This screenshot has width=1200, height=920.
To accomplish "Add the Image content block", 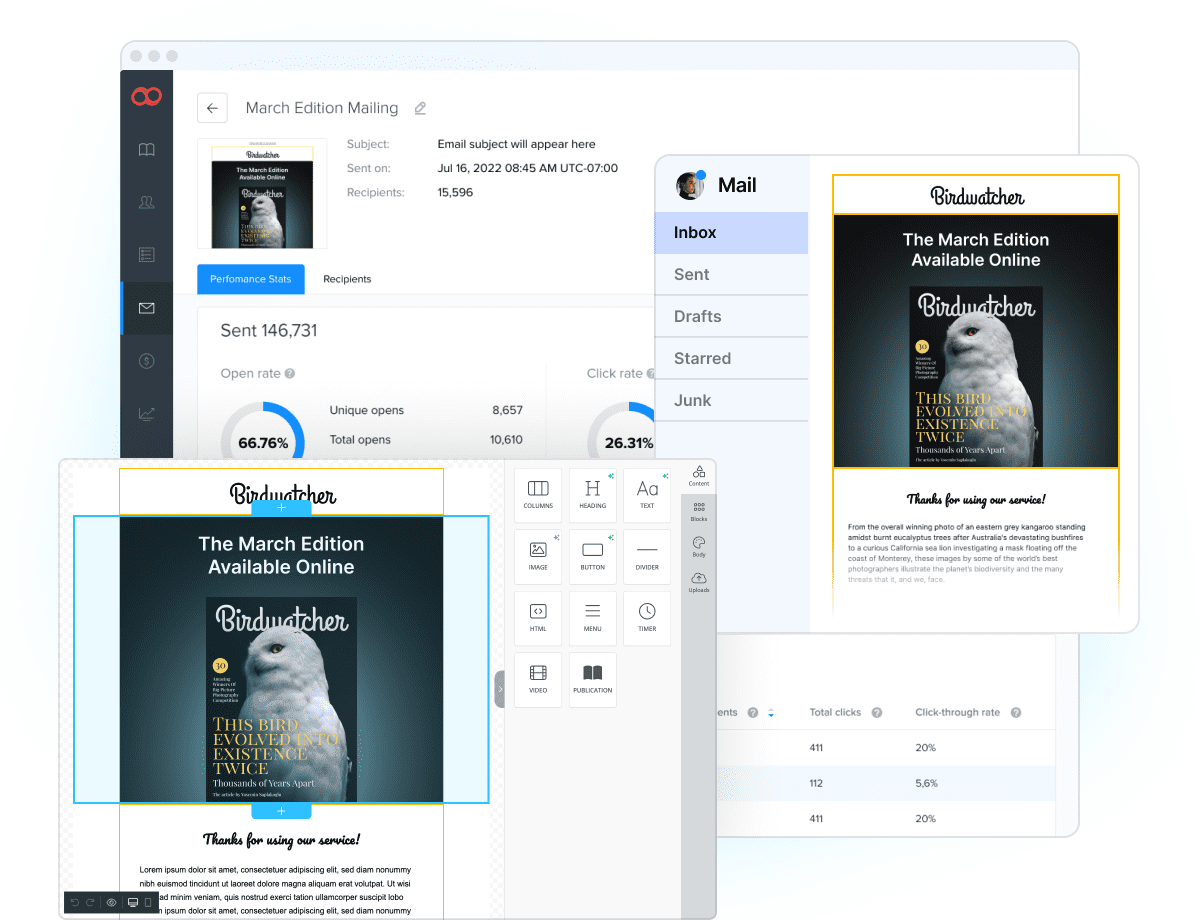I will click(538, 555).
